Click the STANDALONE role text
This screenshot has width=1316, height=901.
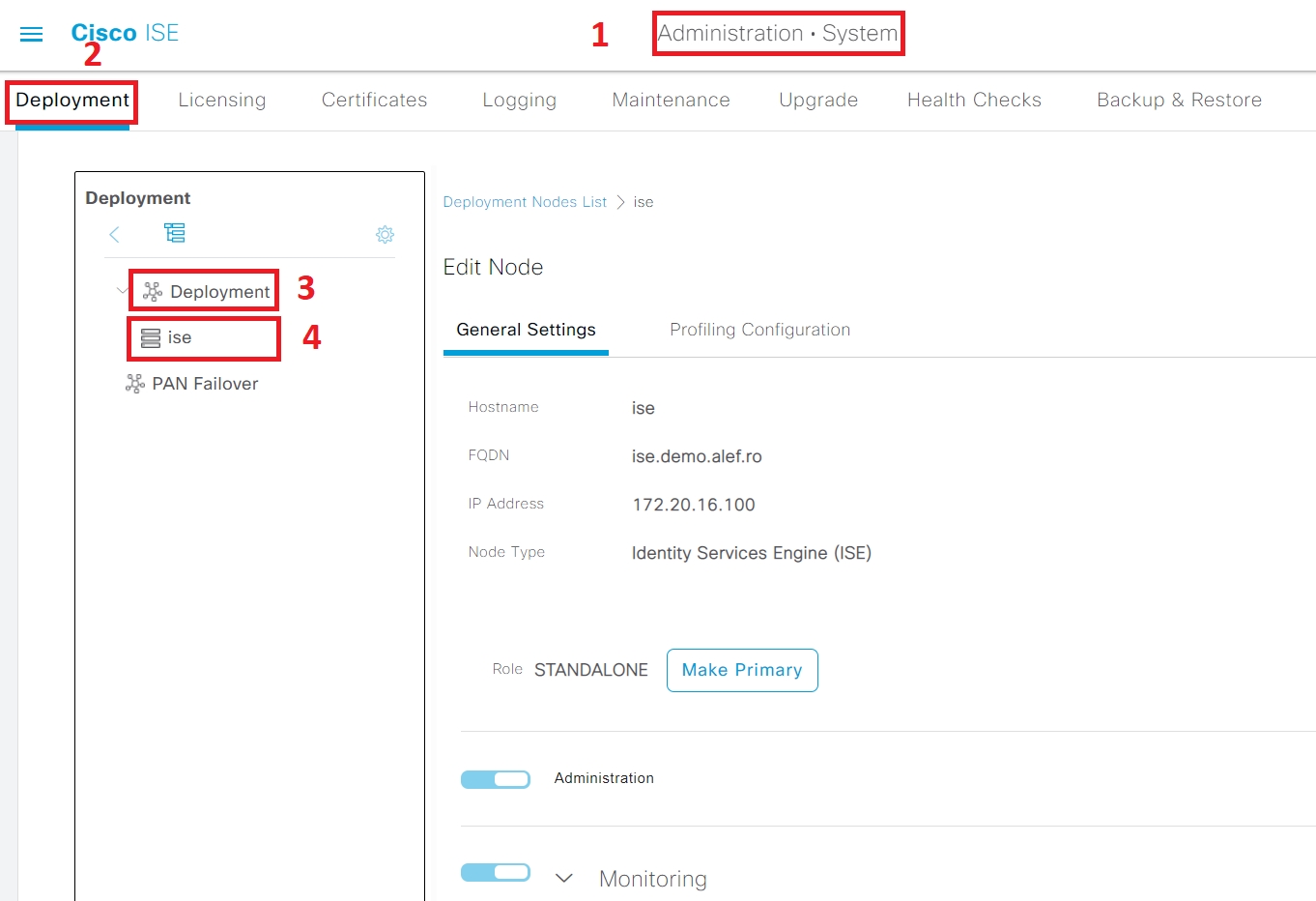(x=591, y=670)
